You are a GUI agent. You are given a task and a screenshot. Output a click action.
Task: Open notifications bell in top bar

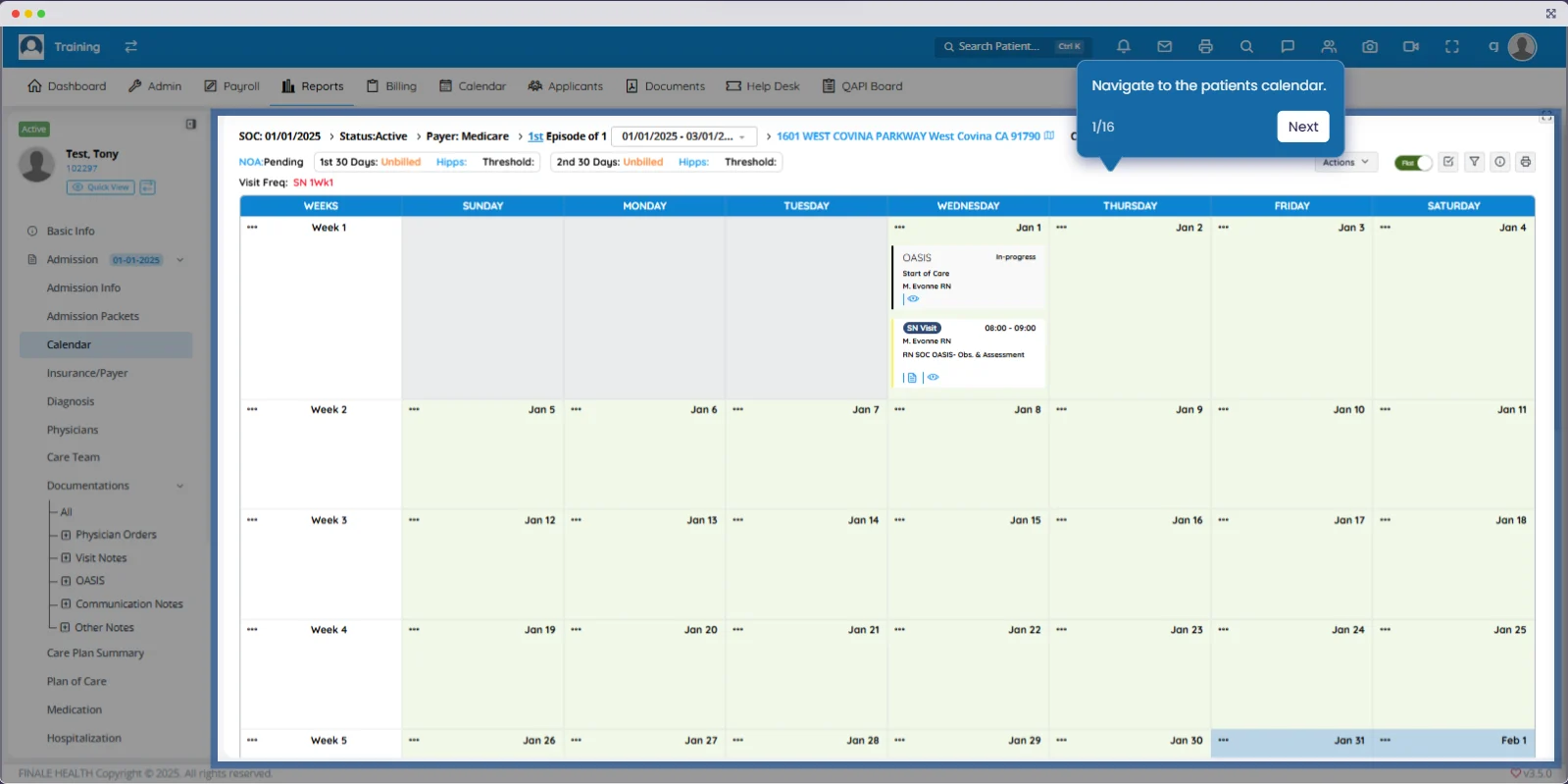click(1124, 46)
